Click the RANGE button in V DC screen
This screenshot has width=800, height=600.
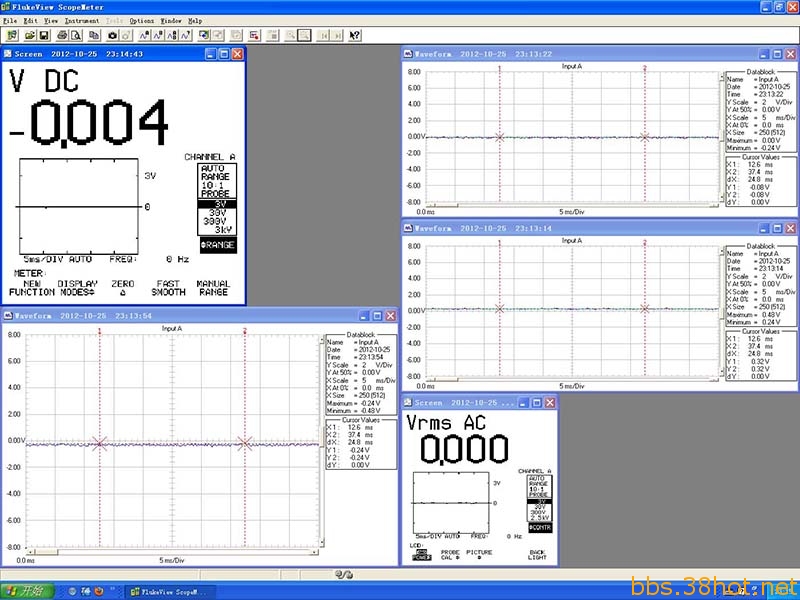[x=218, y=245]
